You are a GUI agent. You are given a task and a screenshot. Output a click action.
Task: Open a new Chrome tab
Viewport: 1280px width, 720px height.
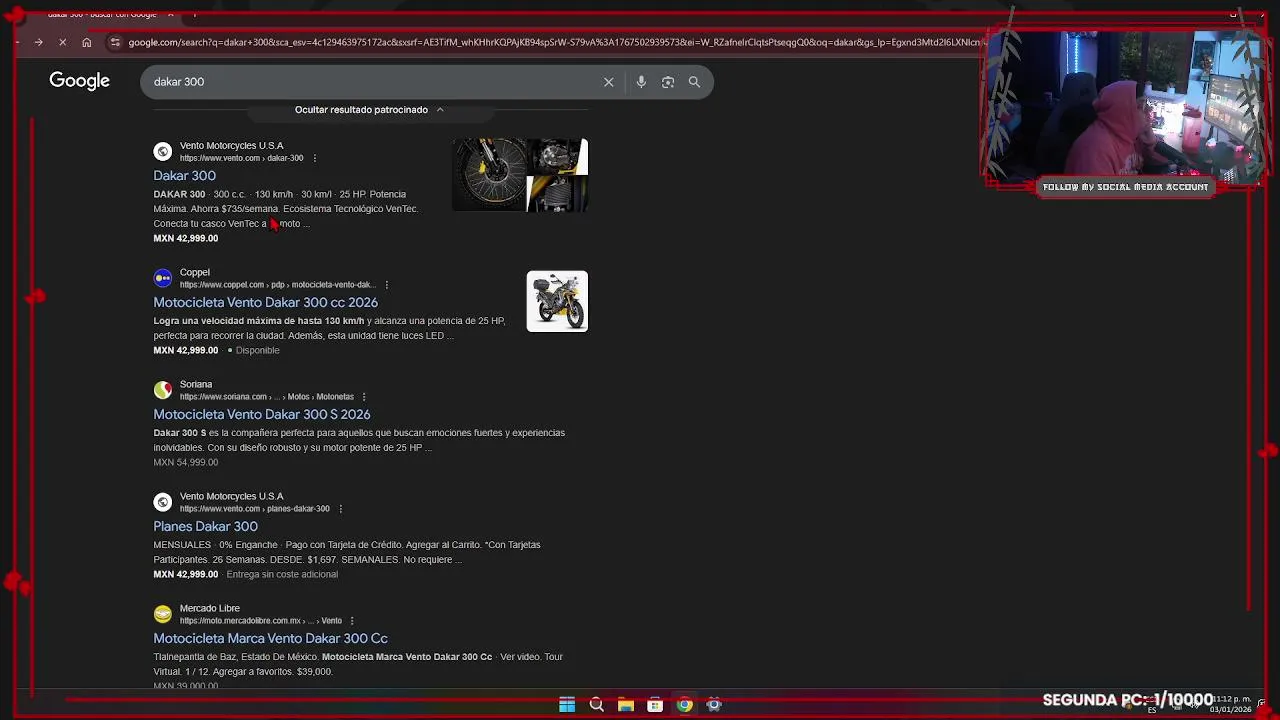[195, 15]
